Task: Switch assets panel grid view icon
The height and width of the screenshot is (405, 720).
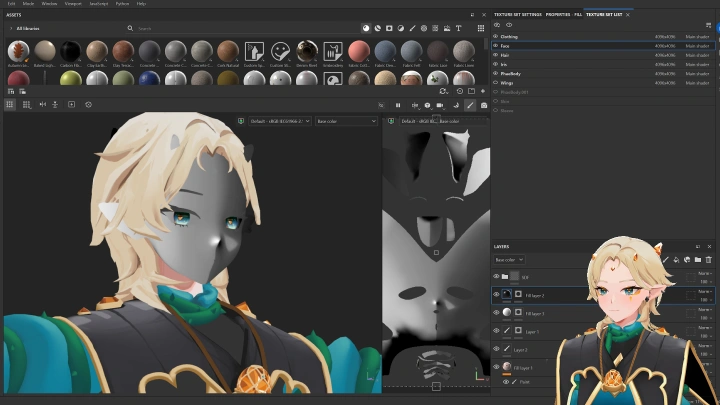Action: tap(481, 28)
